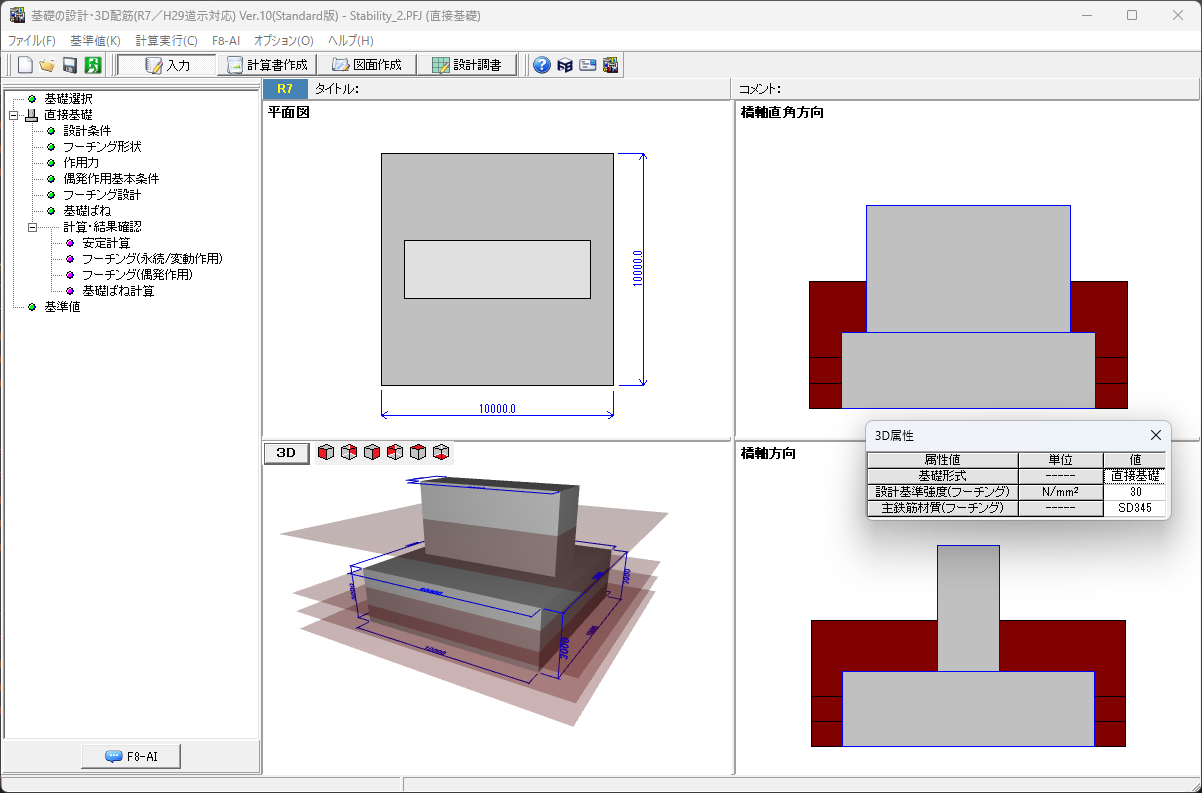Collapse the 直接基礎 tree node
Viewport: 1202px width, 793px height.
(13, 115)
